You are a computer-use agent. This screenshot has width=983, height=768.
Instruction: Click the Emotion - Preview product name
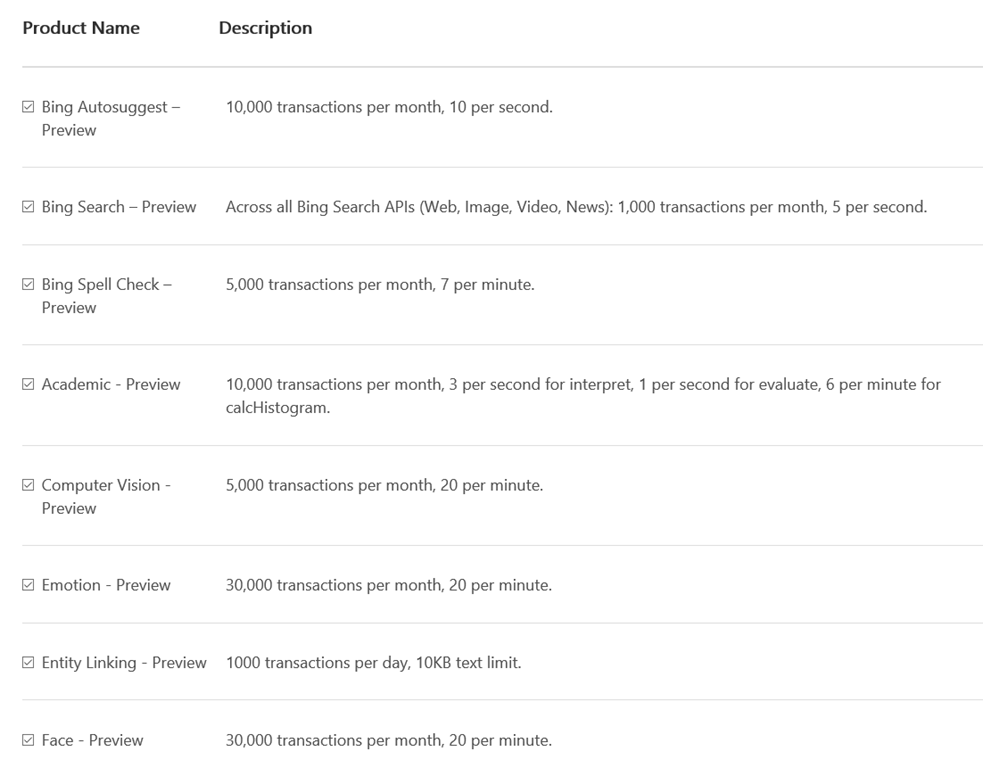click(106, 585)
